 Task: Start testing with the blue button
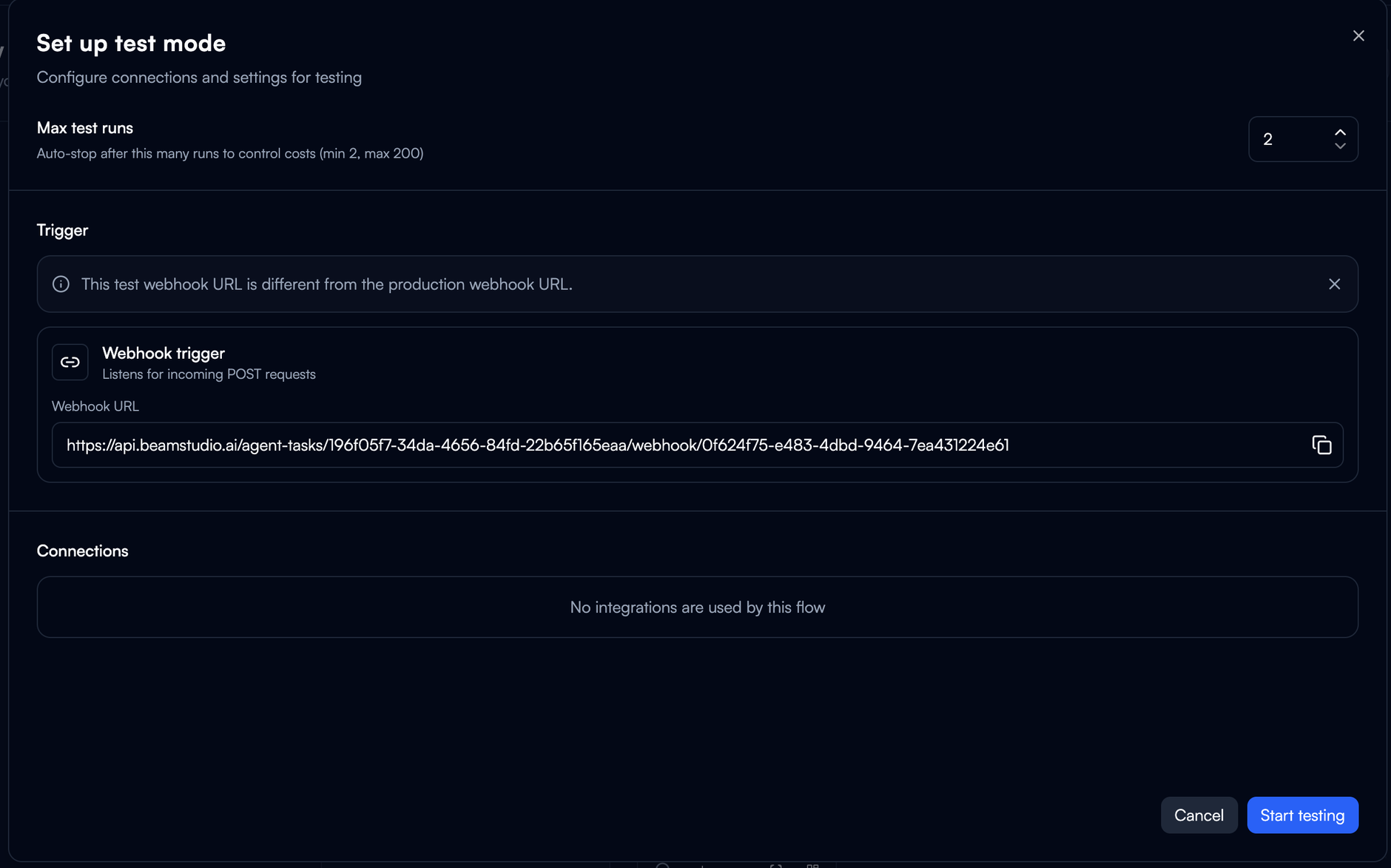coord(1302,815)
